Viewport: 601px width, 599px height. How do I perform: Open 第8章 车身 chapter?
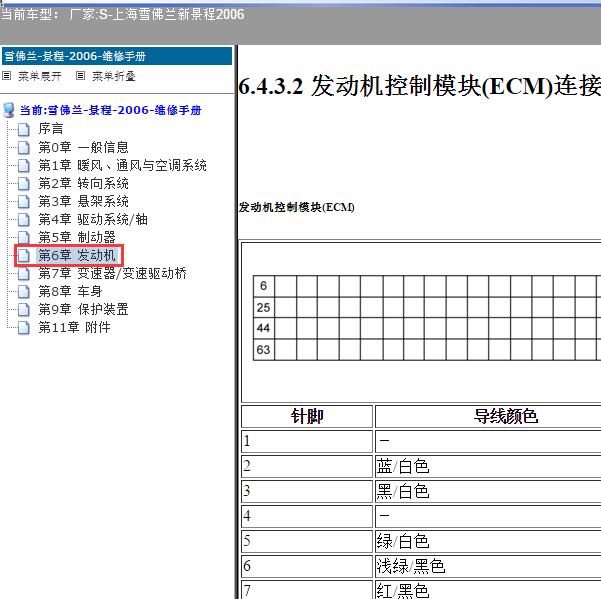(x=70, y=291)
